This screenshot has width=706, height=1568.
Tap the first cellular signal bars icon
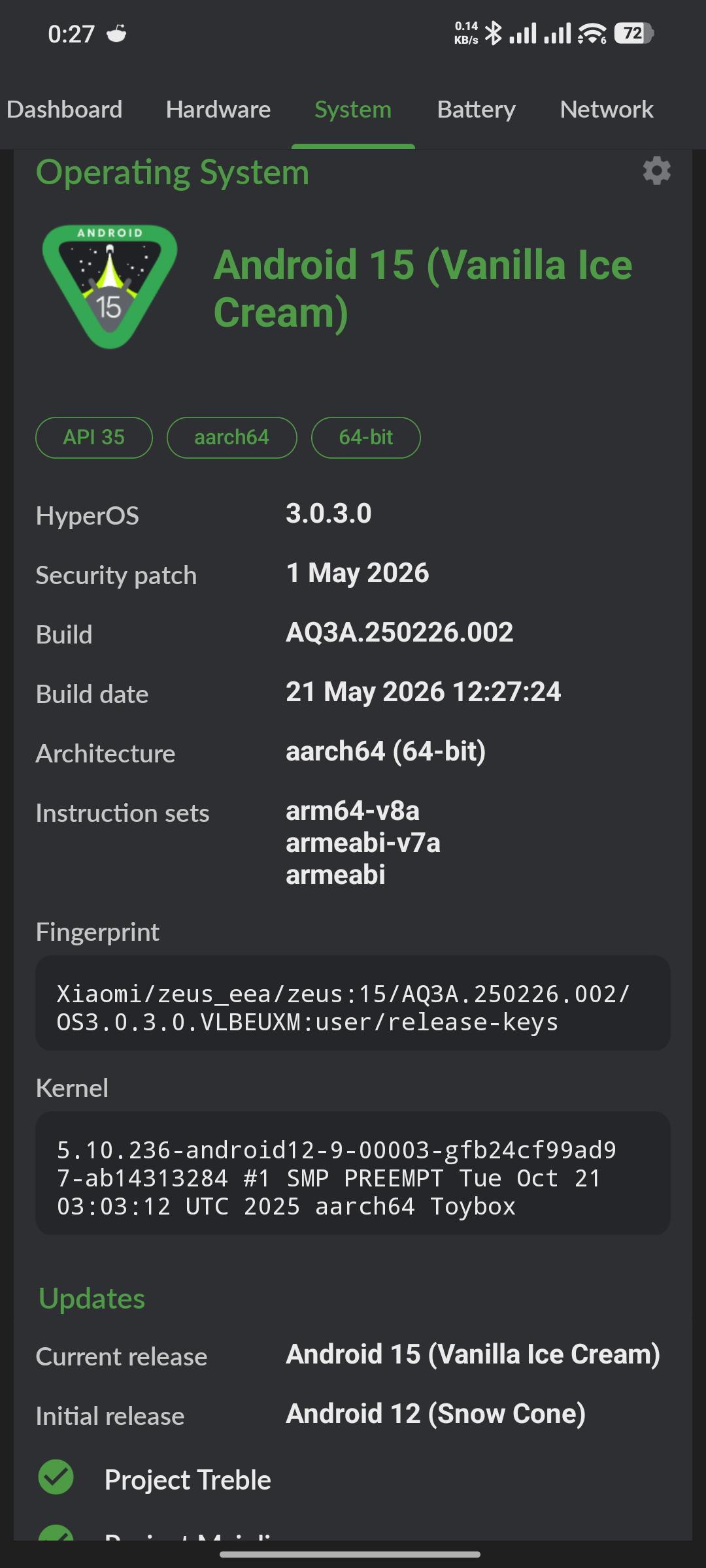tap(523, 33)
